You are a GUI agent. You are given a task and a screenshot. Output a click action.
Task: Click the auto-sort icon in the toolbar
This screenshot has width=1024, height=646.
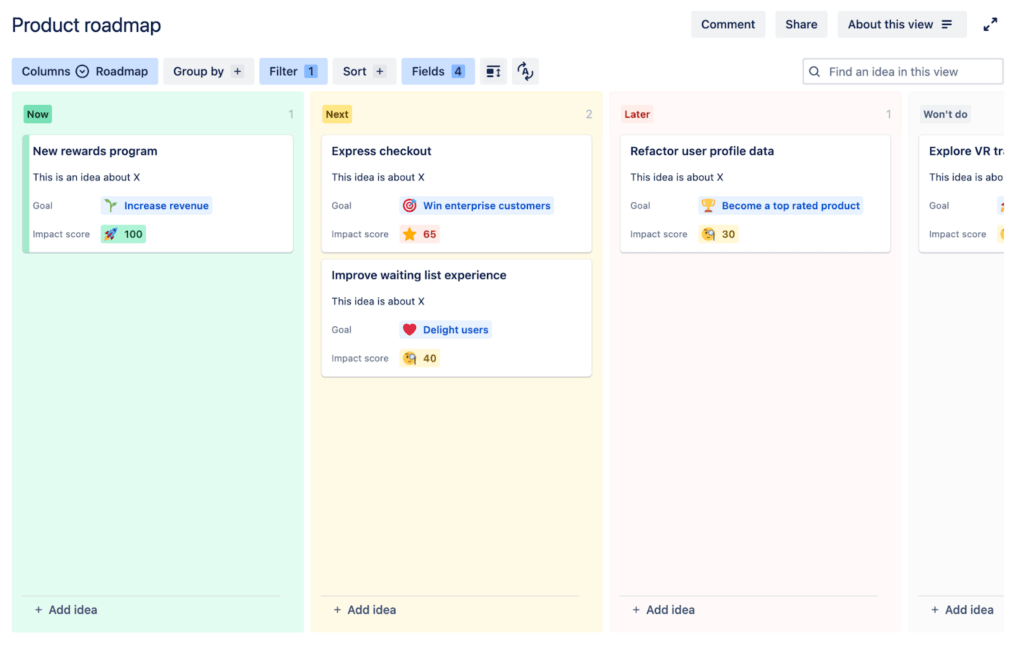coord(525,71)
